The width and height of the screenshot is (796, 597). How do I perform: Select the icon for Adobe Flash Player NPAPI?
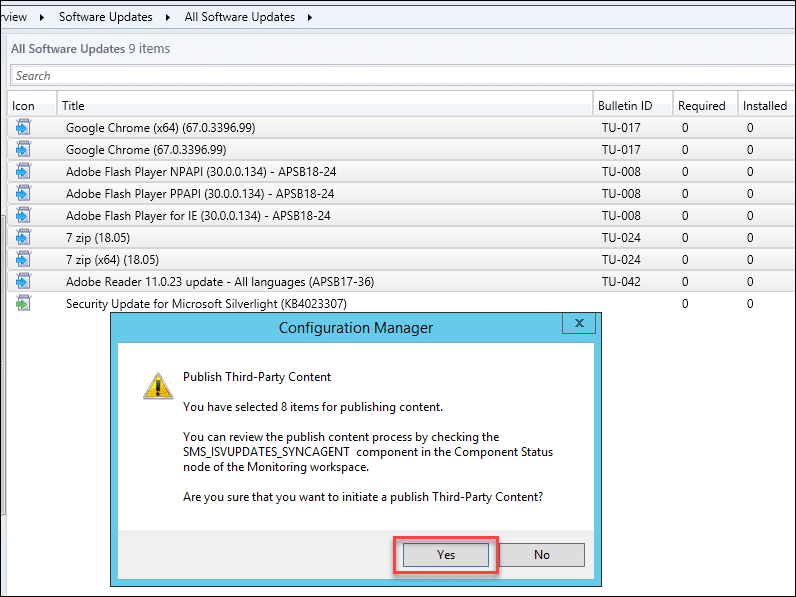tap(23, 171)
